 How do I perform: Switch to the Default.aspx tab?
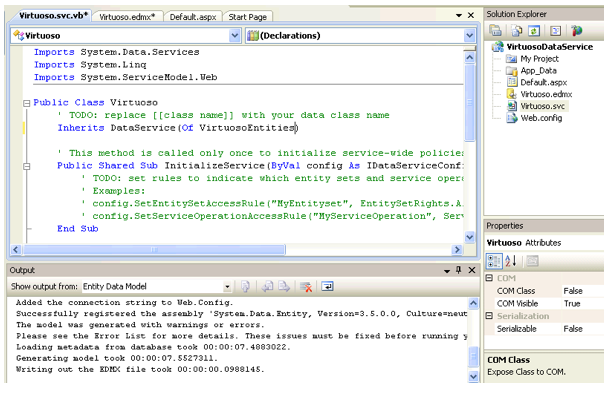coord(192,17)
